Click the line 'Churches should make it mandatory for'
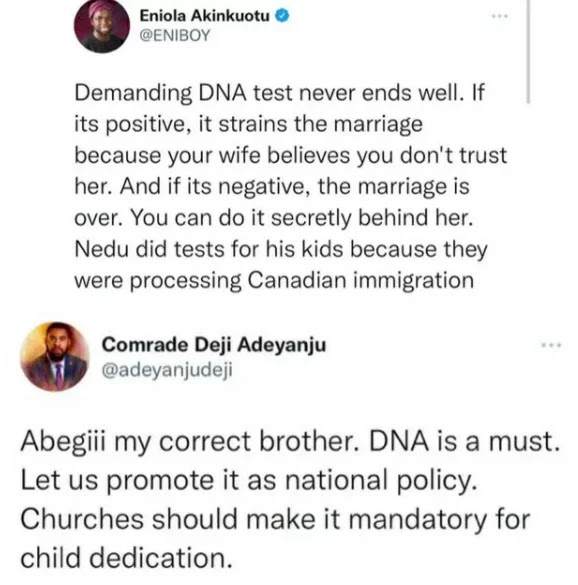The width and height of the screenshot is (578, 585). point(275,519)
